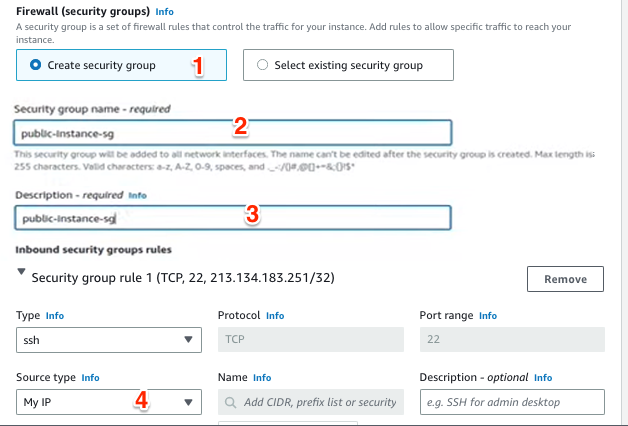Open Info link next to Protocol label

pos(275,316)
